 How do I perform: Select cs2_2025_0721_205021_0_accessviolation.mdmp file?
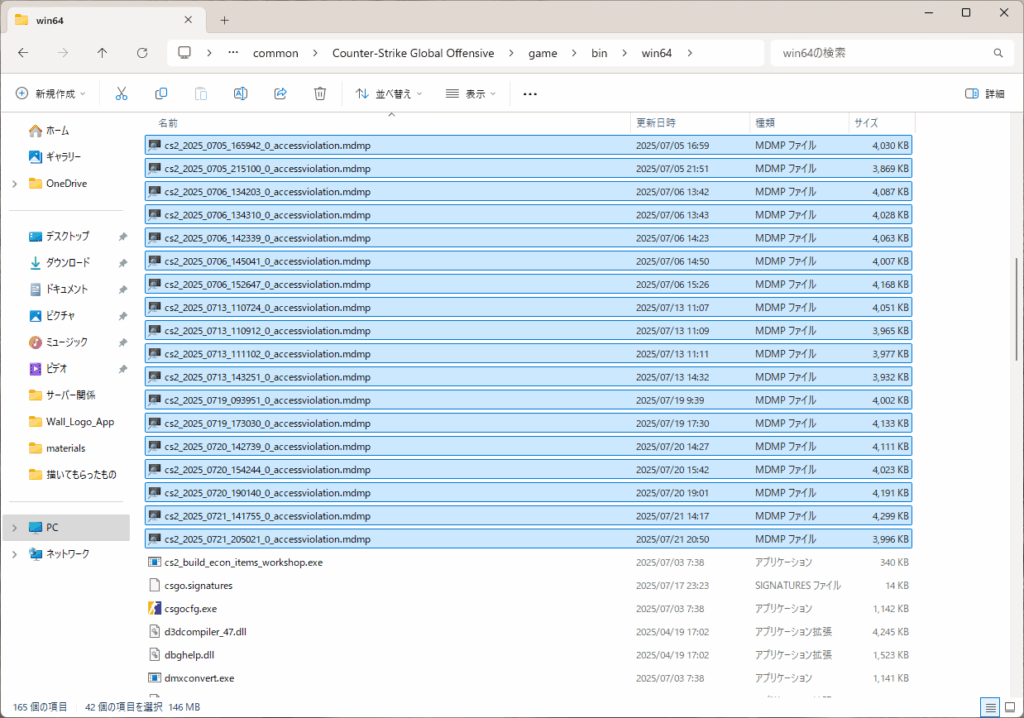tap(528, 539)
